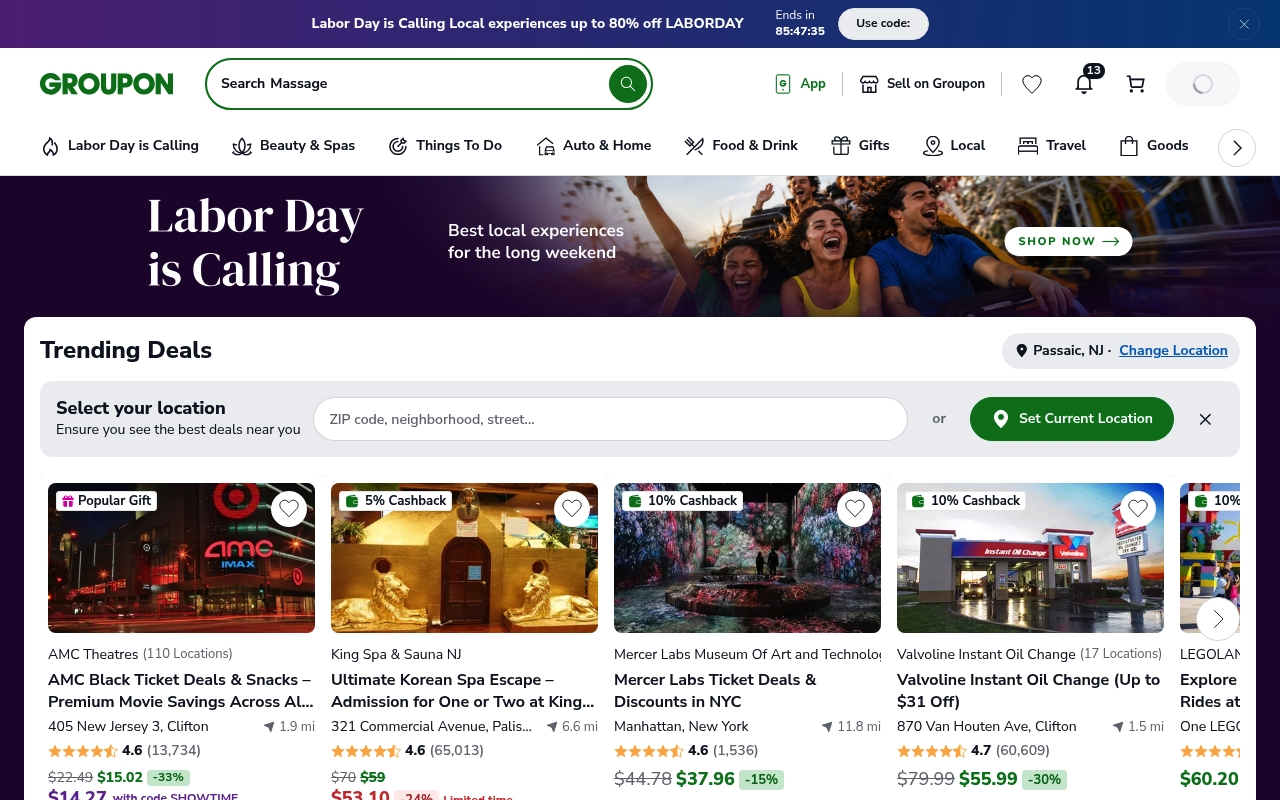The width and height of the screenshot is (1280, 800).
Task: Open the shopping cart icon
Action: pos(1136,84)
